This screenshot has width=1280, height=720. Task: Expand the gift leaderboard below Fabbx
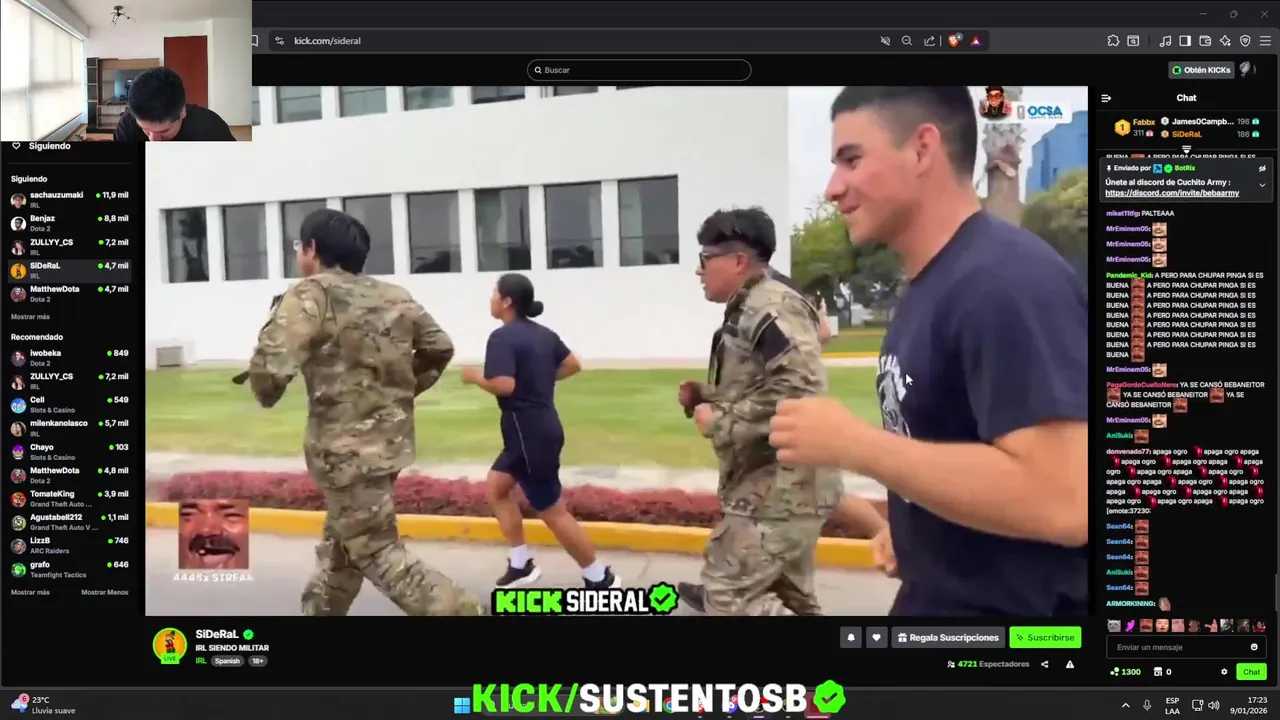[x=1186, y=149]
